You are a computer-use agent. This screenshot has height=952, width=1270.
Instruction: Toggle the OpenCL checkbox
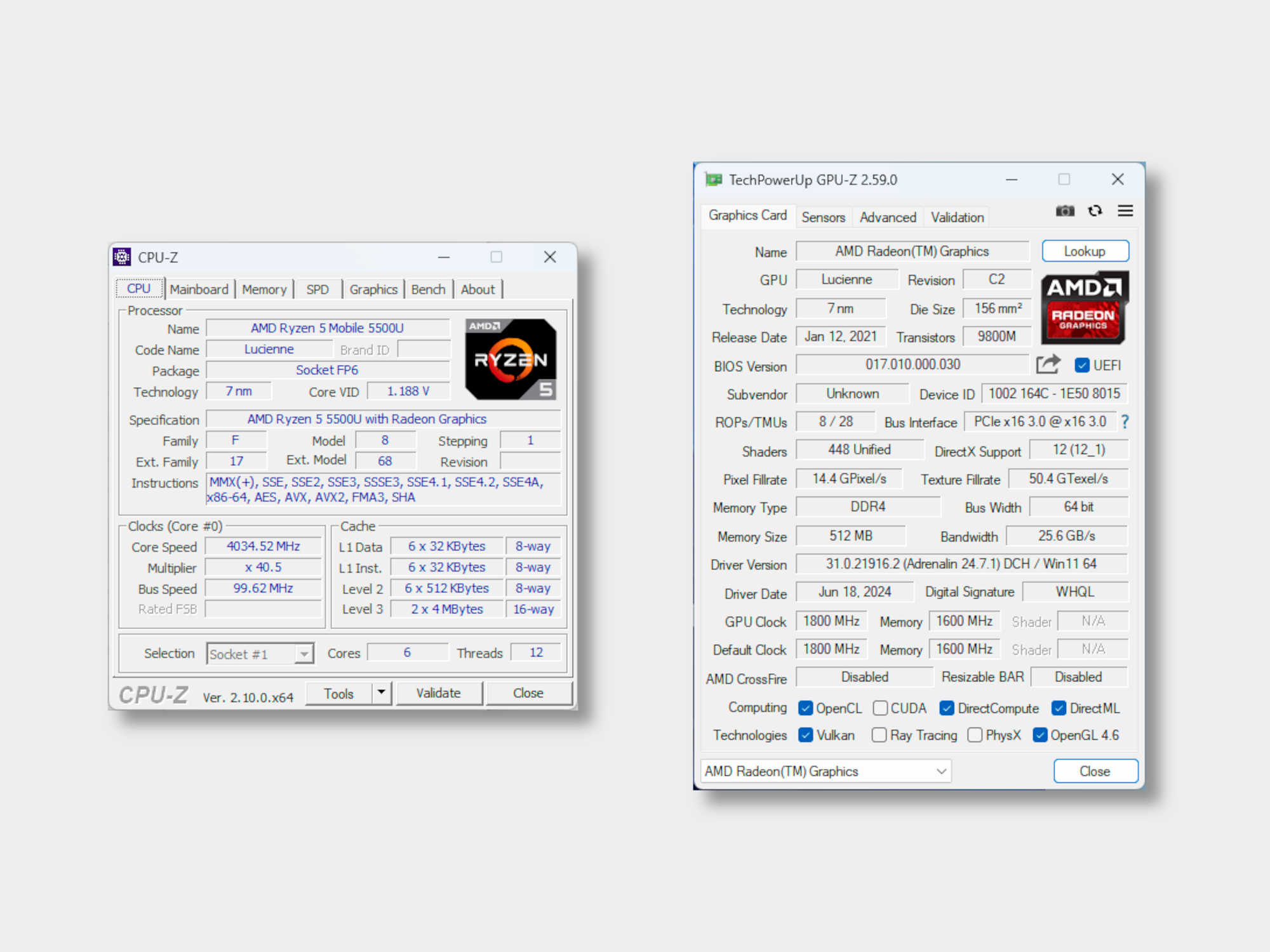click(x=806, y=708)
